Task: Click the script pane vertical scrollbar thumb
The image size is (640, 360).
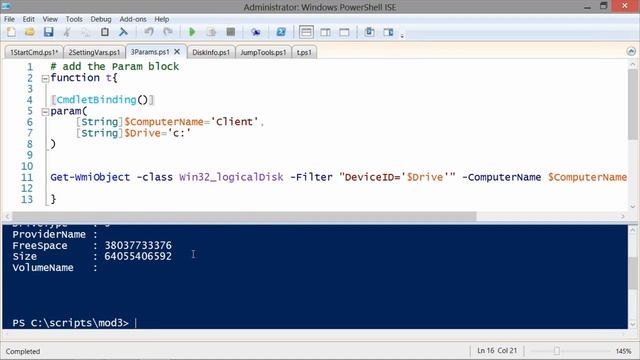Action: (633, 104)
